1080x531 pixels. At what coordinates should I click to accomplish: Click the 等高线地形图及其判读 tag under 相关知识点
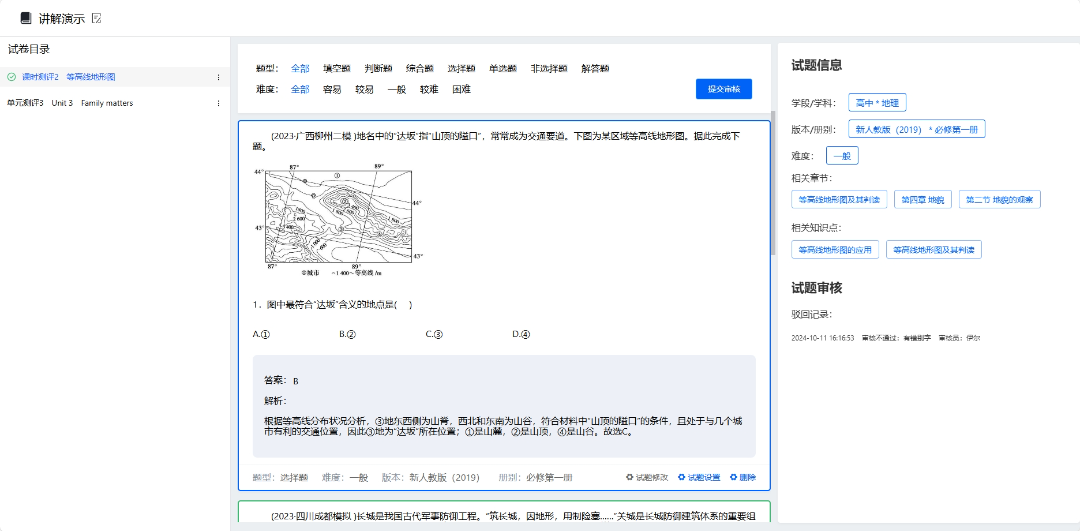click(933, 249)
